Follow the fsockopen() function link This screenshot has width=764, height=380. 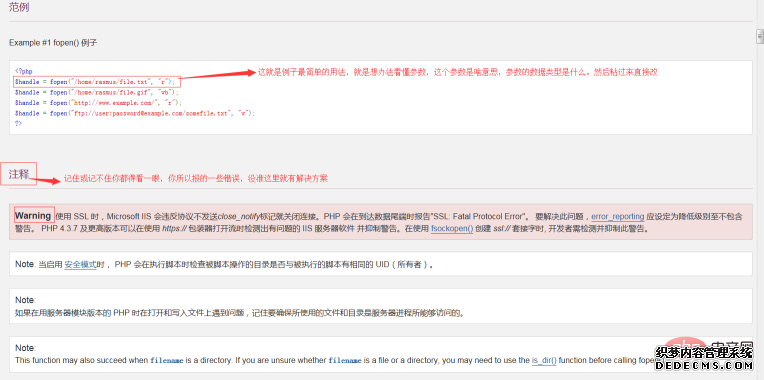[x=452, y=228]
